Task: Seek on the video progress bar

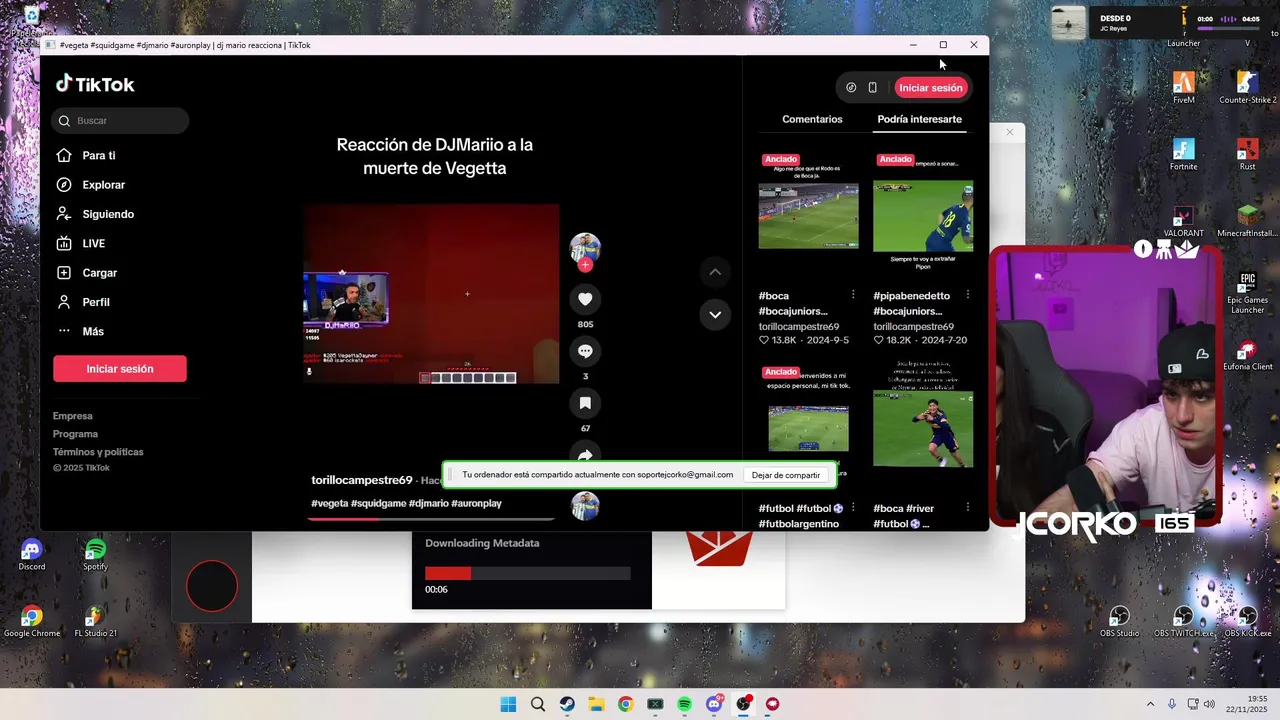Action: [x=431, y=518]
